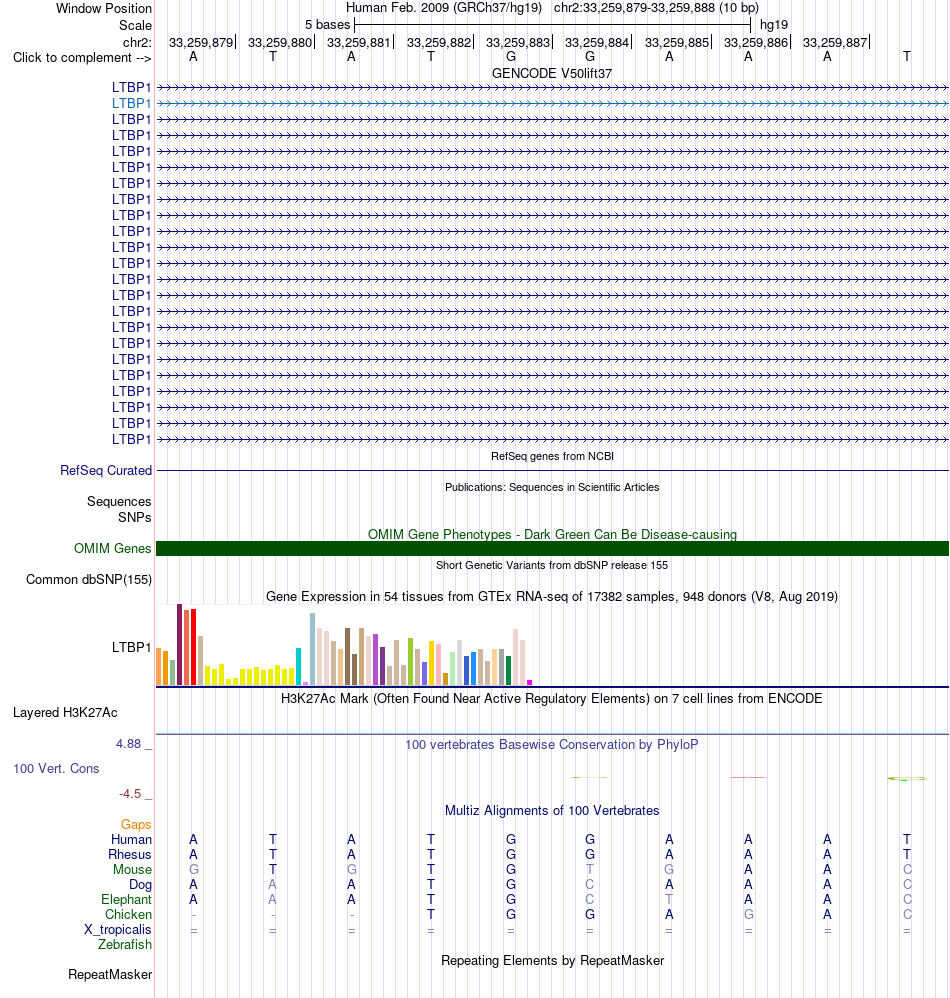Click the cyan bar in GTEx expression chart
Image resolution: width=950 pixels, height=998 pixels.
click(298, 666)
